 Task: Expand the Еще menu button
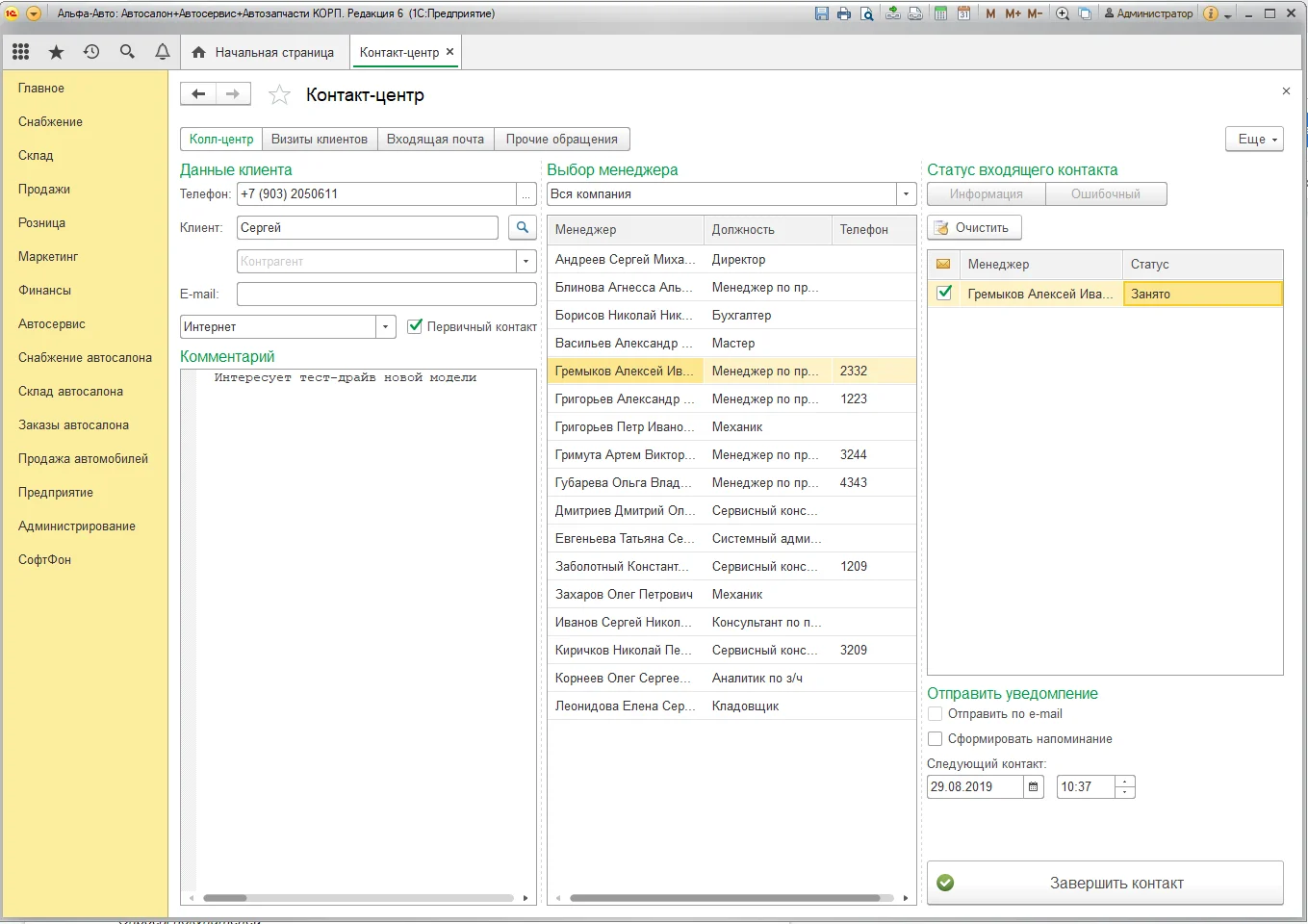coord(1254,140)
